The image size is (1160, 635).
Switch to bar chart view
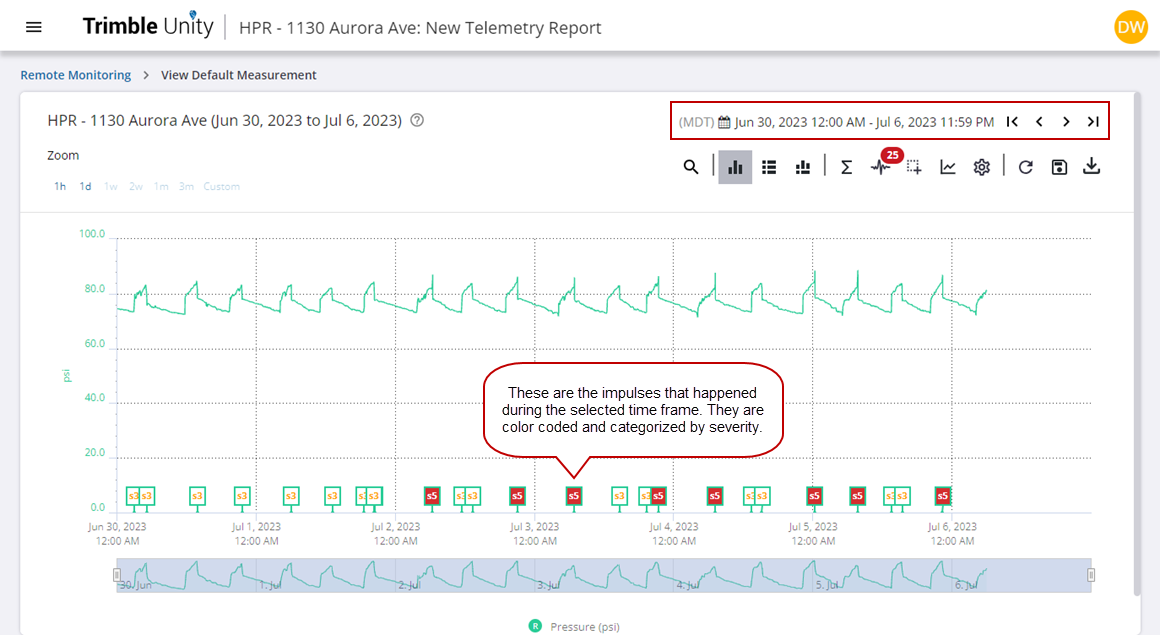click(735, 167)
